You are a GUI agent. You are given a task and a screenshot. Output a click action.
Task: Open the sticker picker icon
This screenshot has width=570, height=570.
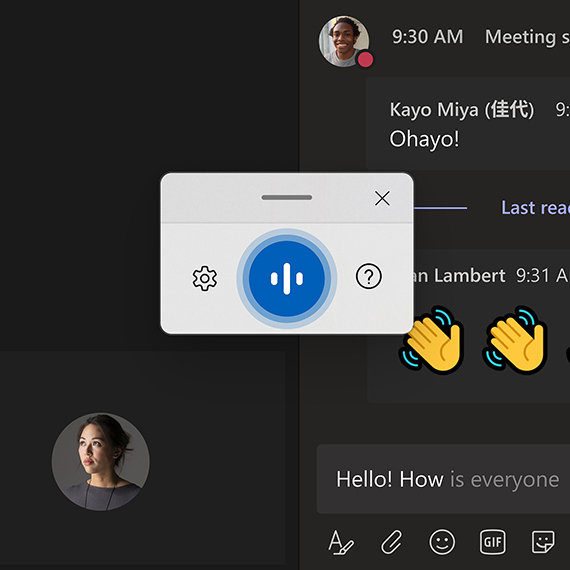tap(543, 542)
